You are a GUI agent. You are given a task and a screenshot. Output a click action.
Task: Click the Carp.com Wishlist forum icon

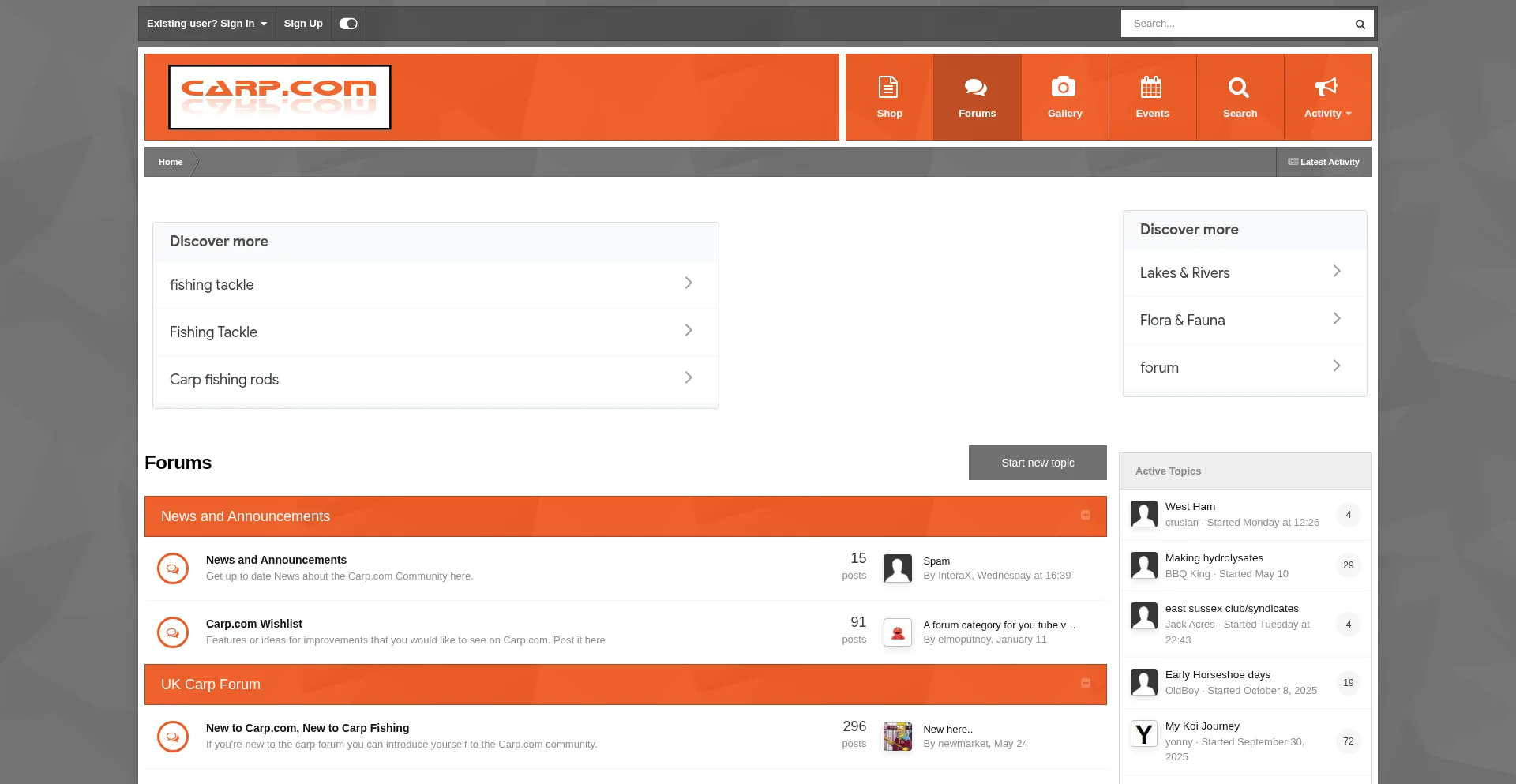pos(173,632)
